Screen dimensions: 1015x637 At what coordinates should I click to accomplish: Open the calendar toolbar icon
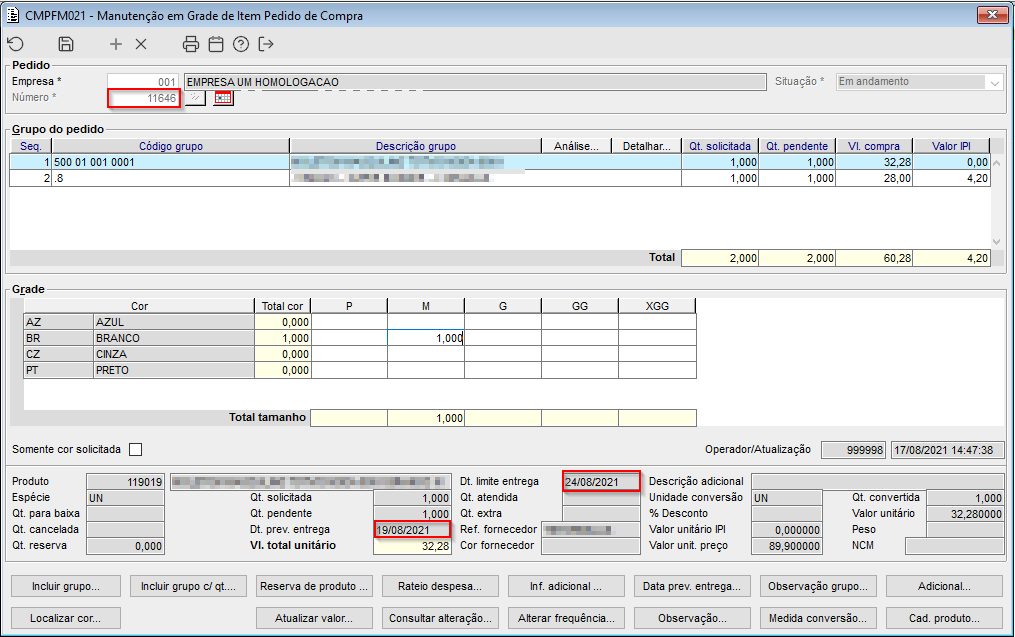pyautogui.click(x=216, y=44)
